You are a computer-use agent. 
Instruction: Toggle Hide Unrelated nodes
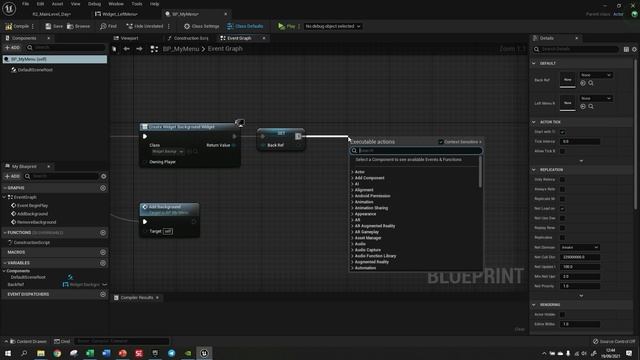tap(144, 26)
